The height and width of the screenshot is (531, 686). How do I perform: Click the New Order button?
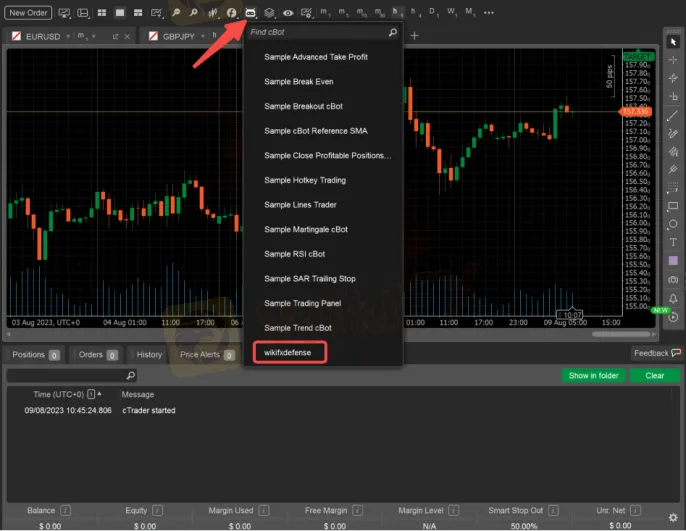[30, 13]
